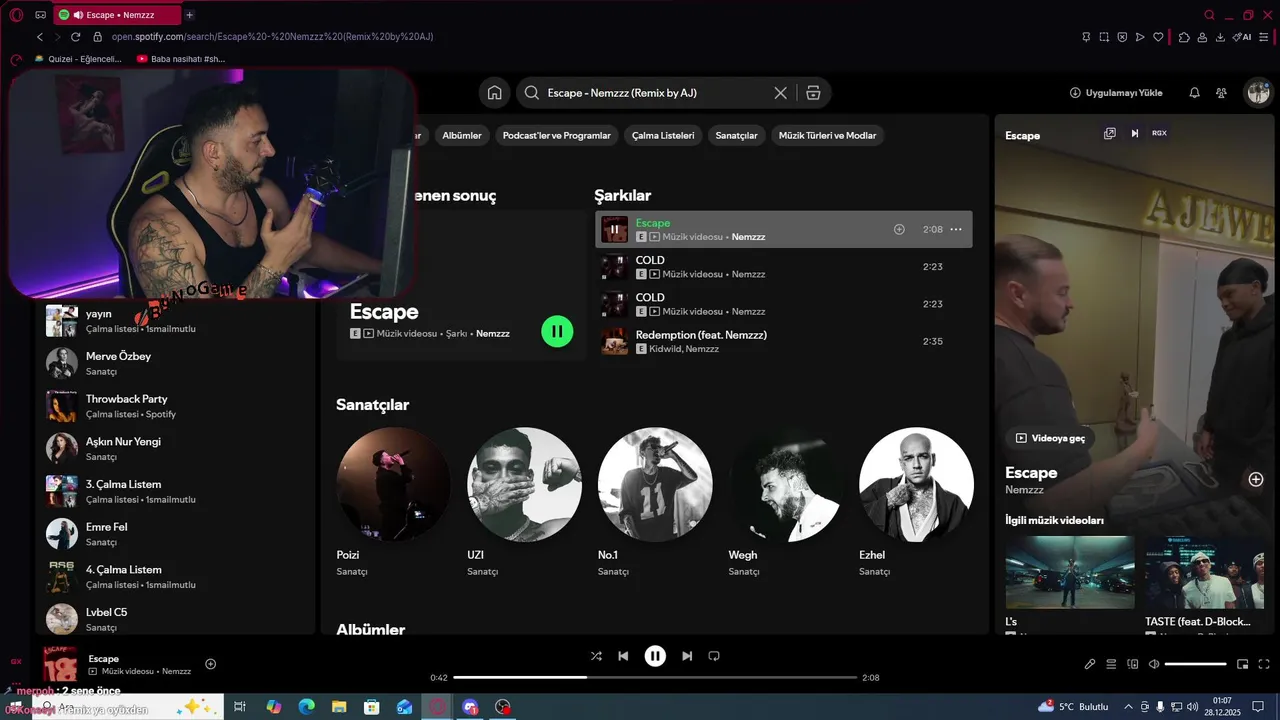Open the L's related music video
The height and width of the screenshot is (720, 1280).
tap(1070, 583)
